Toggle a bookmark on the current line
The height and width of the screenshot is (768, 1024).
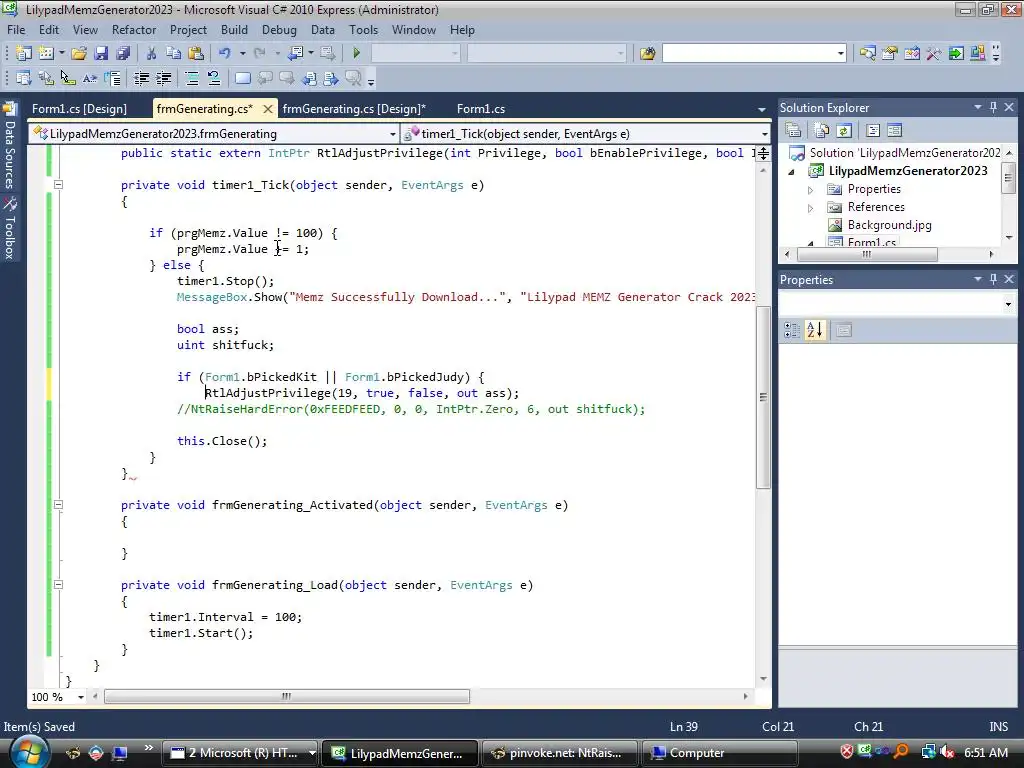[242, 78]
